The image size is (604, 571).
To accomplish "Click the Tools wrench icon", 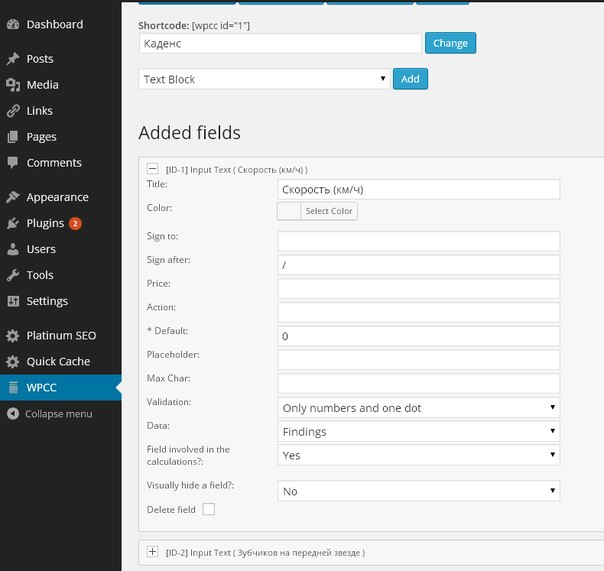I will point(13,275).
